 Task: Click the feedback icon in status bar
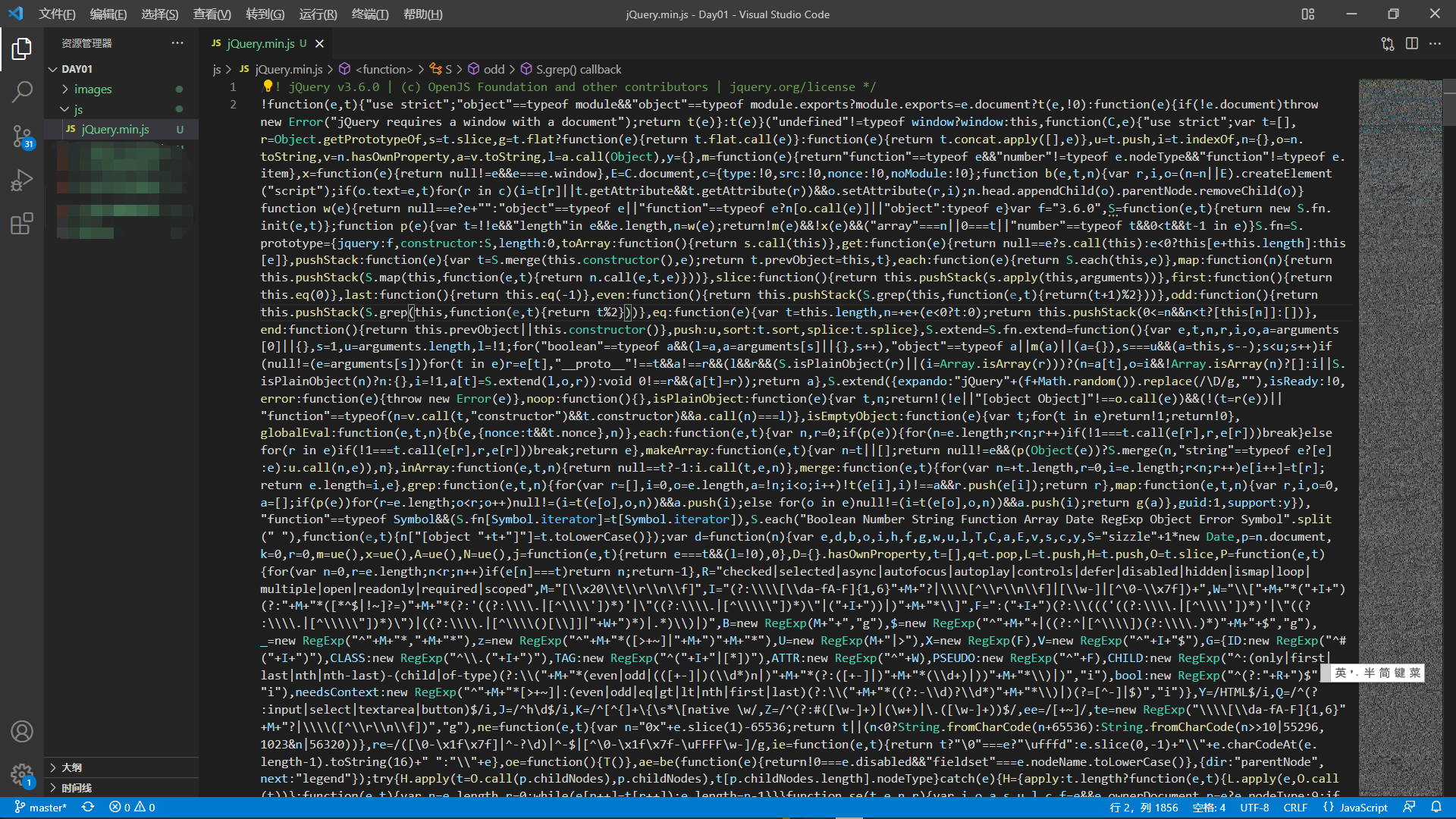[1409, 808]
